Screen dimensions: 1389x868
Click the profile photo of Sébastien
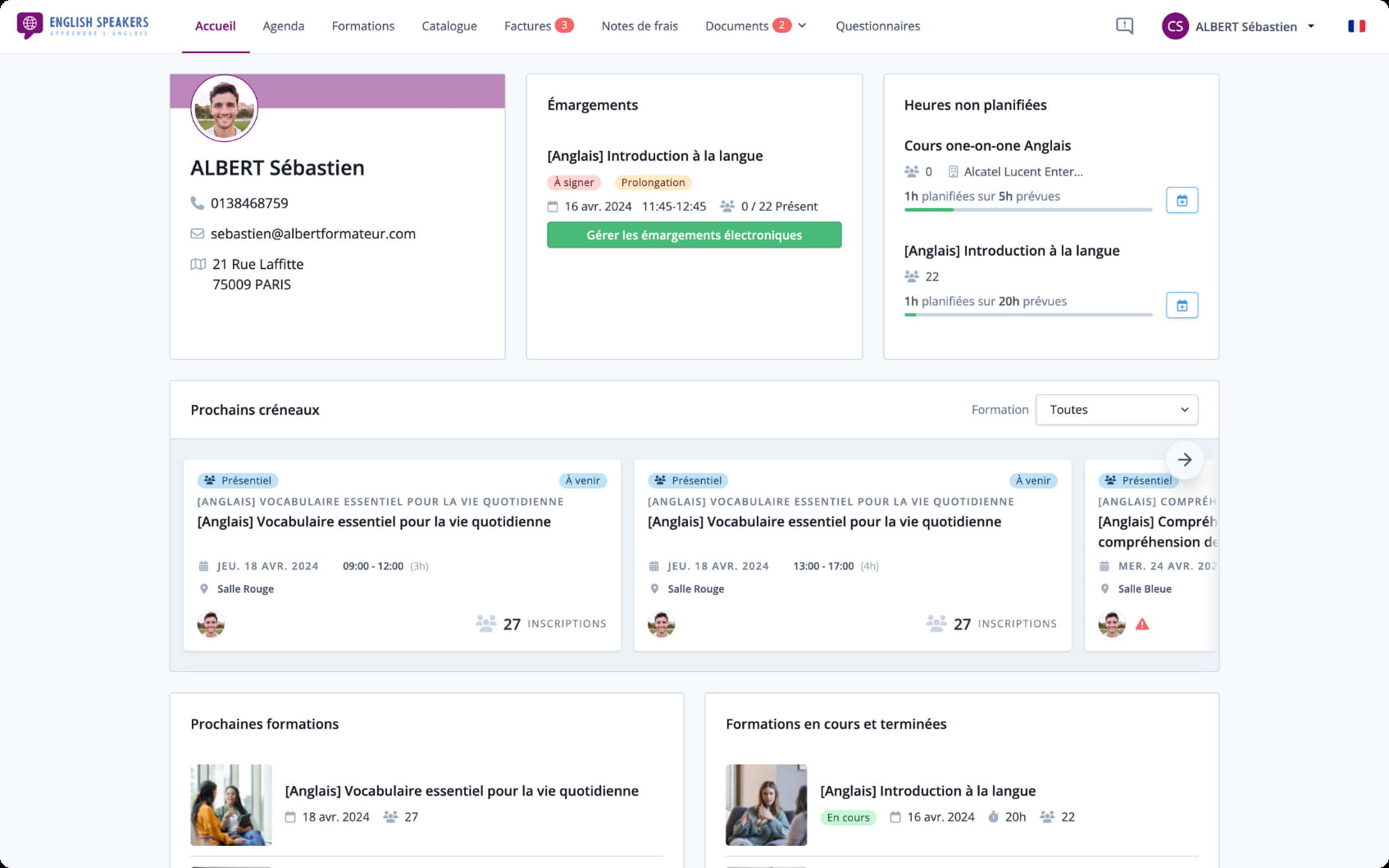(x=225, y=108)
